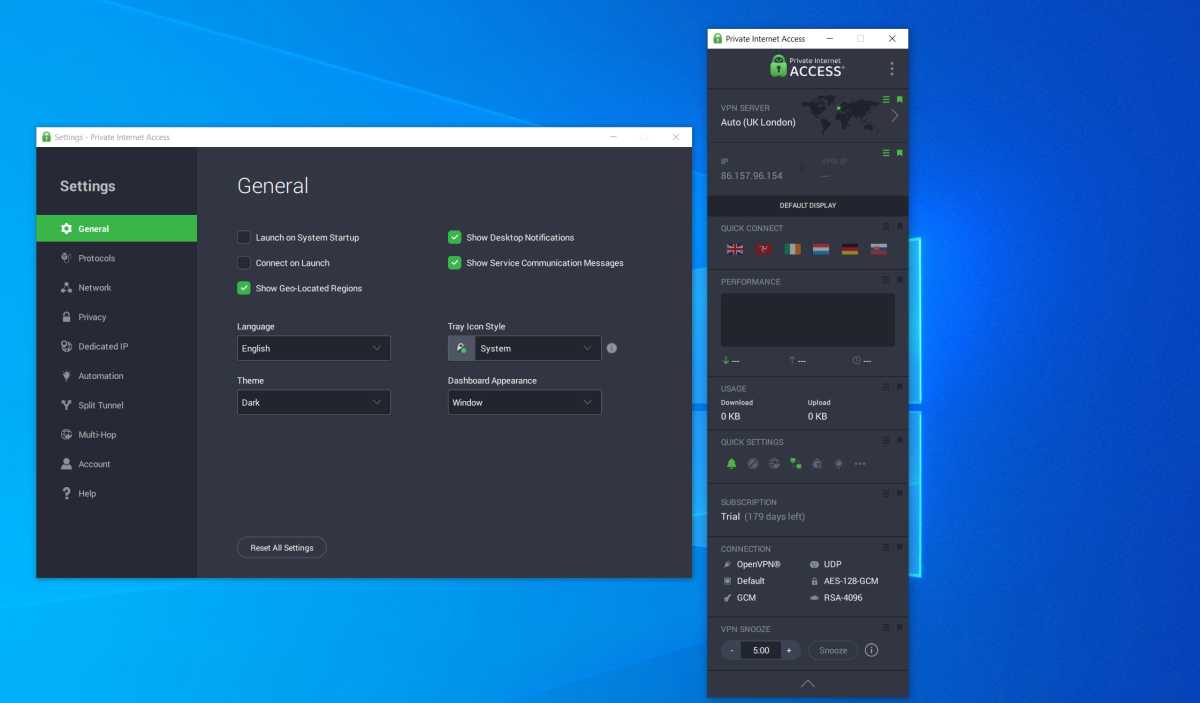Screen dimensions: 1200x703
Task: Click the RSA-4096 connection entry
Action: (x=836, y=598)
